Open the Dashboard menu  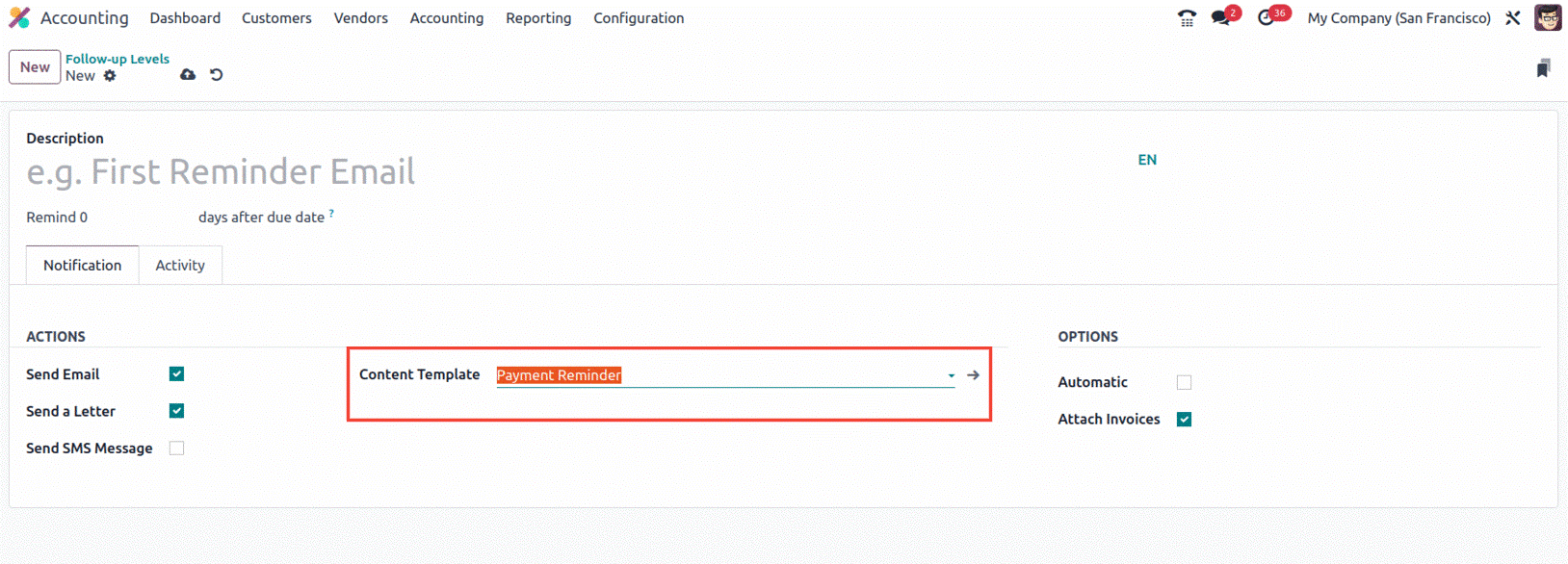185,18
